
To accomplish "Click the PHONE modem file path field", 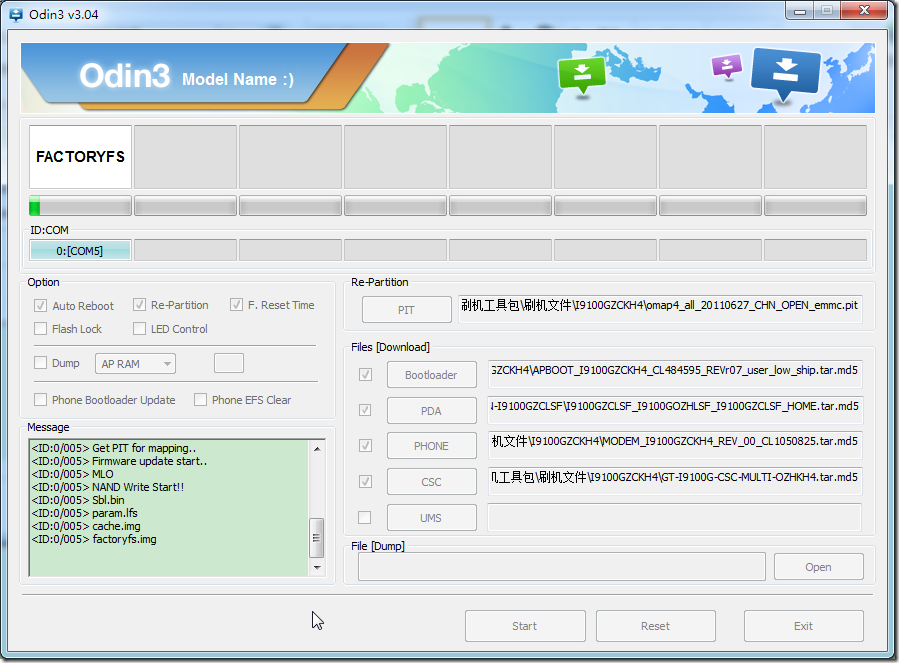I will [x=675, y=444].
